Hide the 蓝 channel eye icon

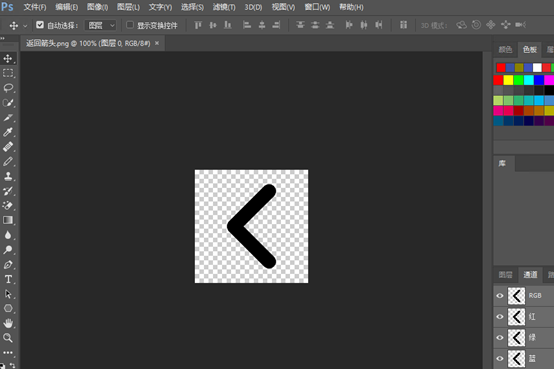(x=500, y=358)
